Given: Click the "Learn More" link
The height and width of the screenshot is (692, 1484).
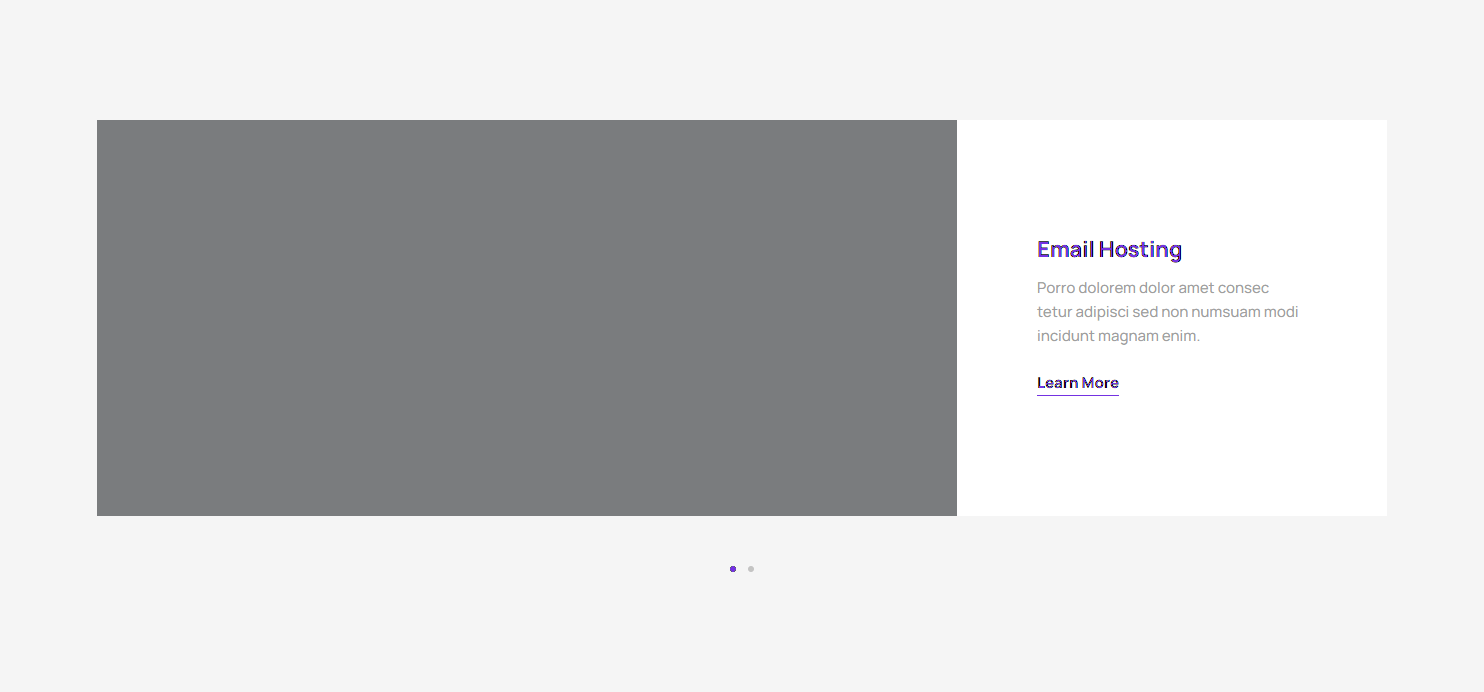Looking at the screenshot, I should pos(1077,383).
